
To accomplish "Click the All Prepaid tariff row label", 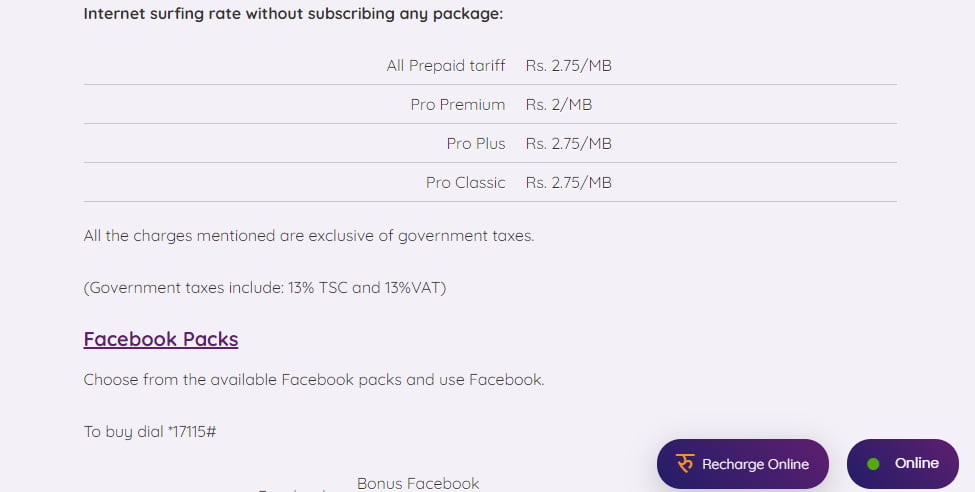I will click(x=446, y=66).
